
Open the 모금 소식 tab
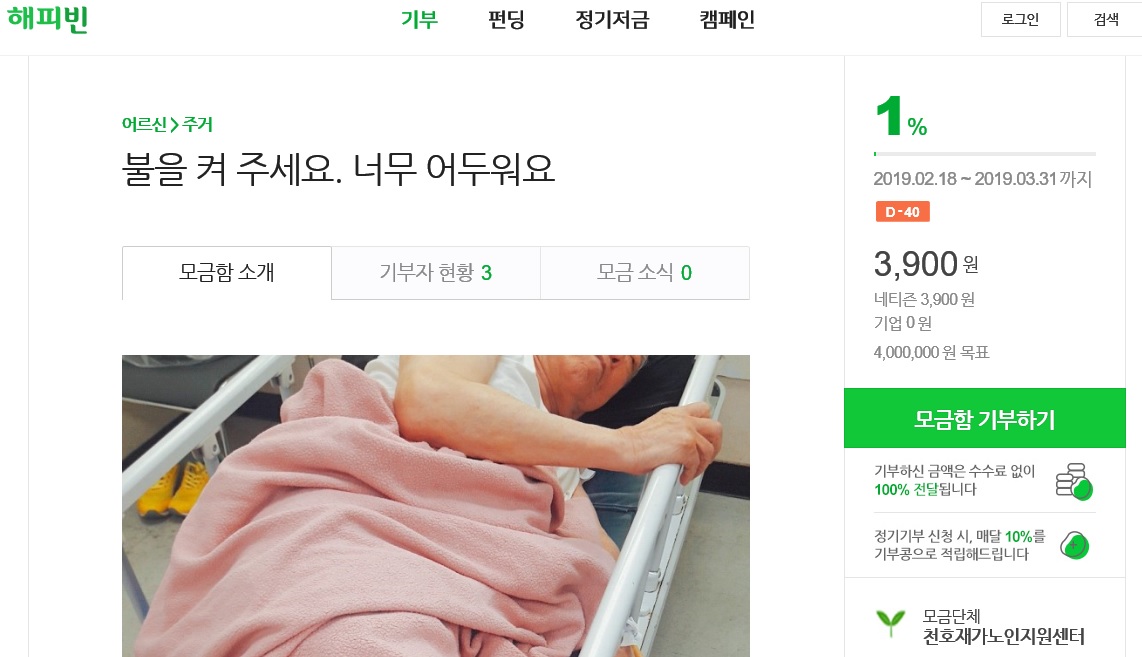(644, 273)
